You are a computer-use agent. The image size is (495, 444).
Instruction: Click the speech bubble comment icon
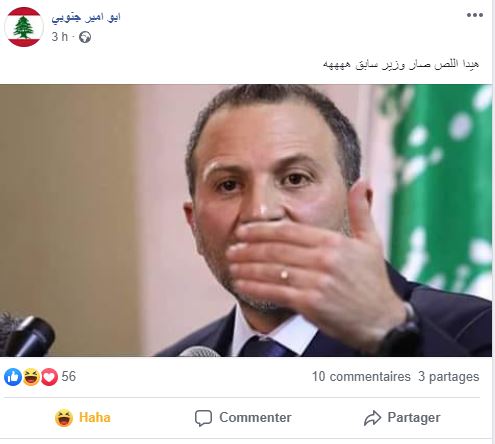(x=203, y=418)
